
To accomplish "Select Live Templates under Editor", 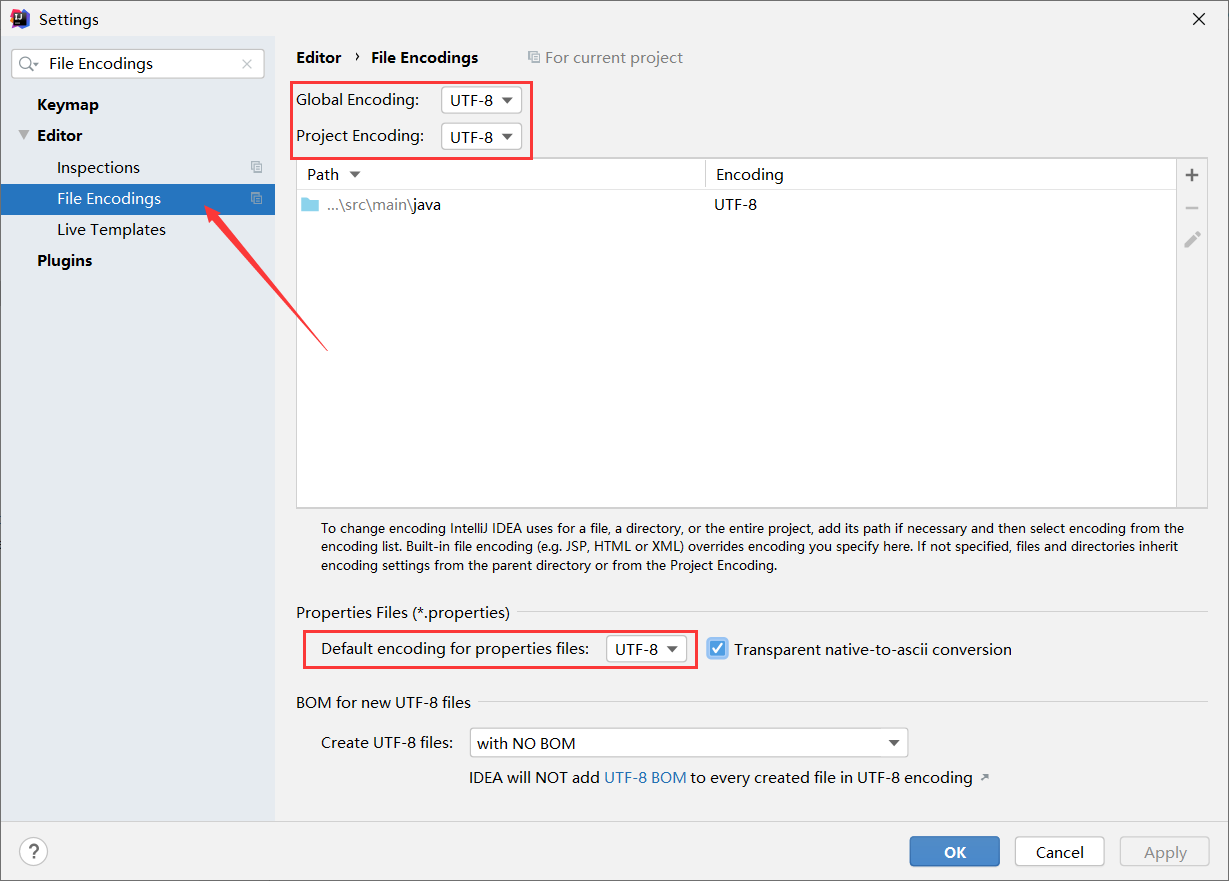I will click(x=111, y=229).
